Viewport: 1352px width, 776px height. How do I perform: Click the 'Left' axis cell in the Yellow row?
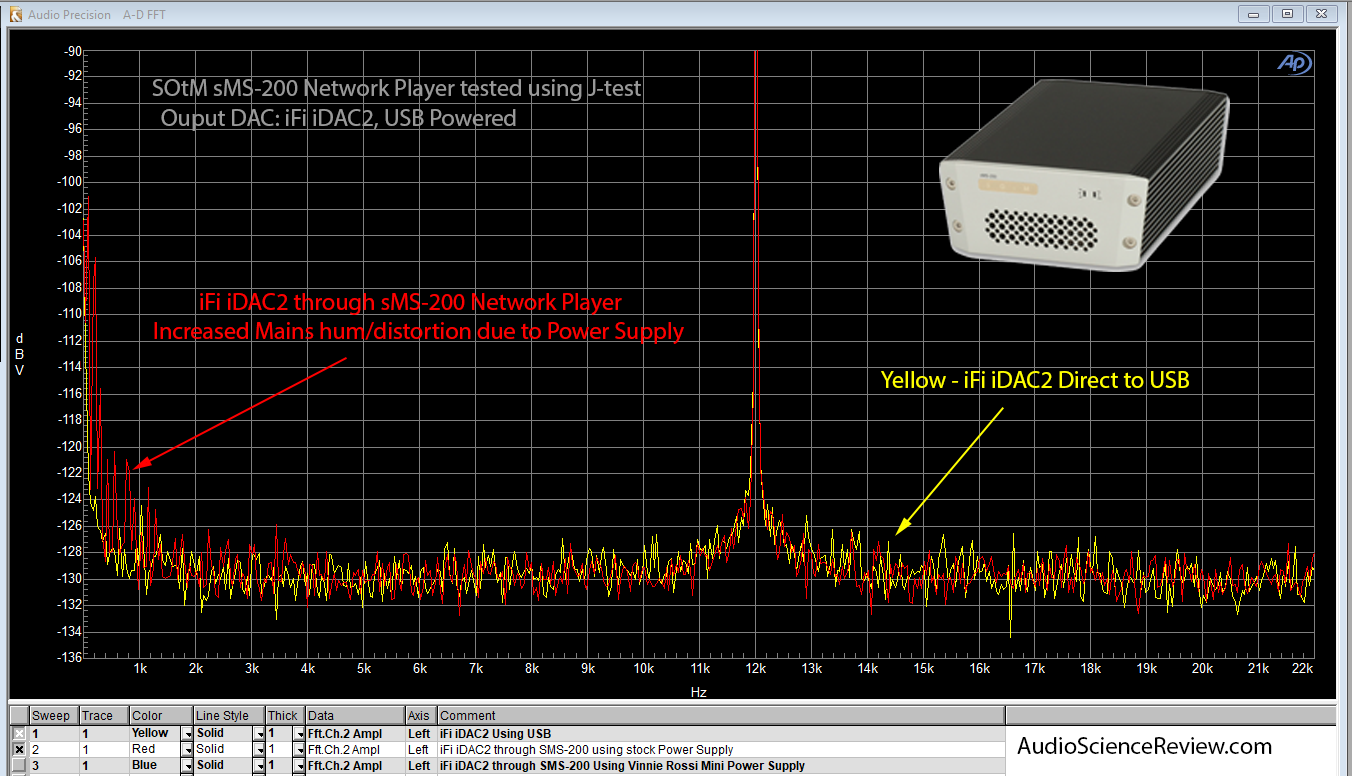pyautogui.click(x=421, y=734)
